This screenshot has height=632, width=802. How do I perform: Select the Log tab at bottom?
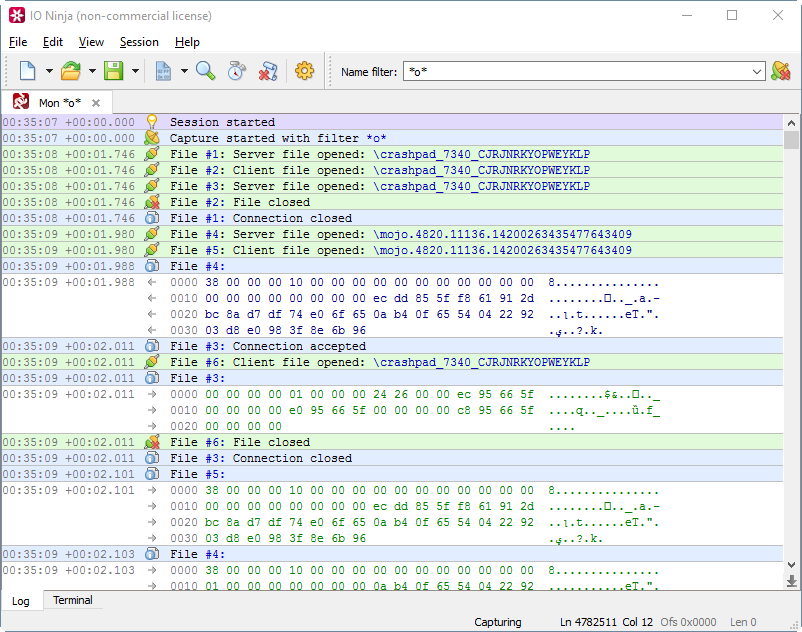pyautogui.click(x=21, y=601)
